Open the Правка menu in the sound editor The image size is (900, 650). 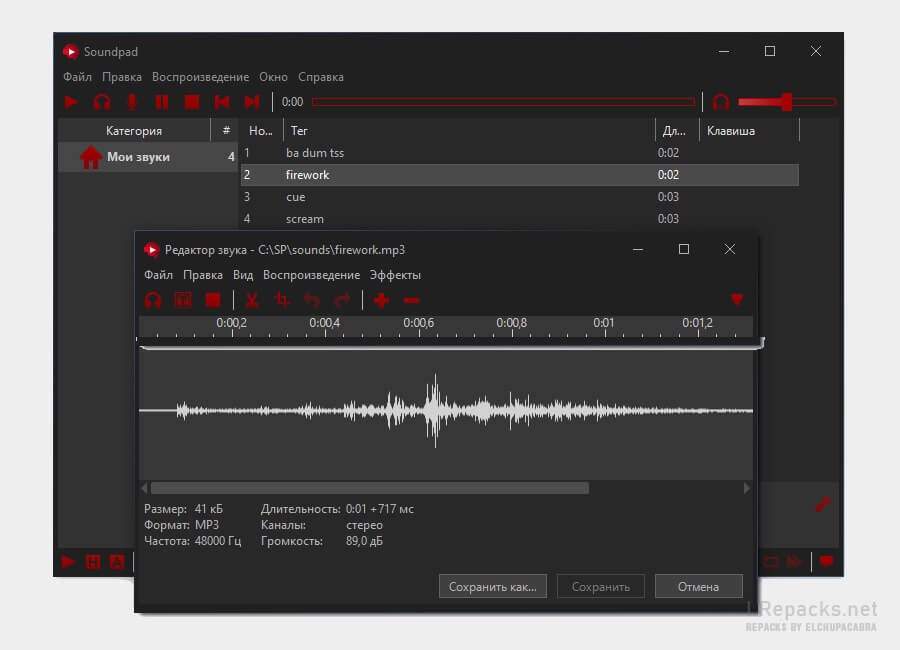pos(203,275)
